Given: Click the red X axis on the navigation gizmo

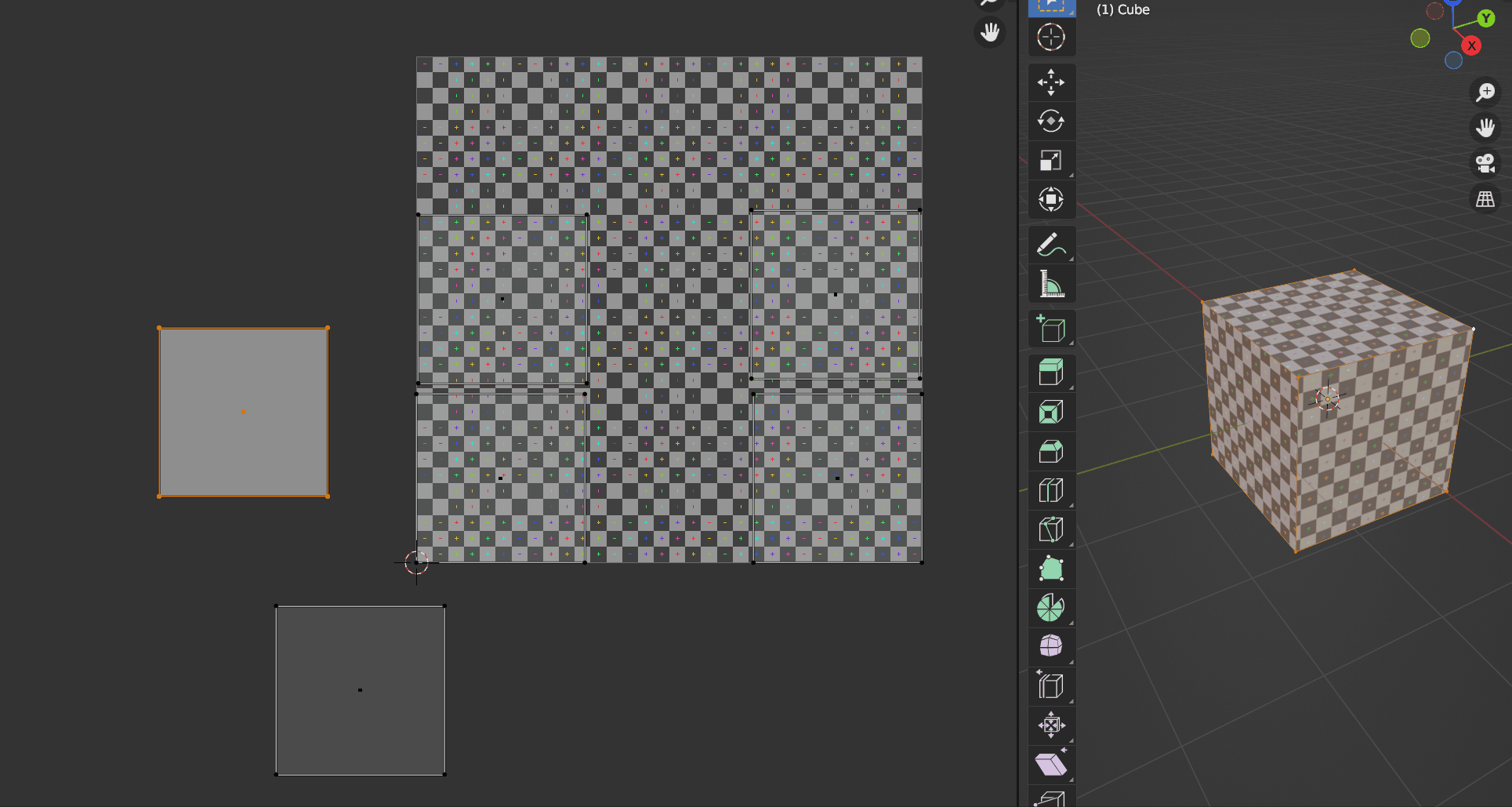Looking at the screenshot, I should (x=1472, y=45).
